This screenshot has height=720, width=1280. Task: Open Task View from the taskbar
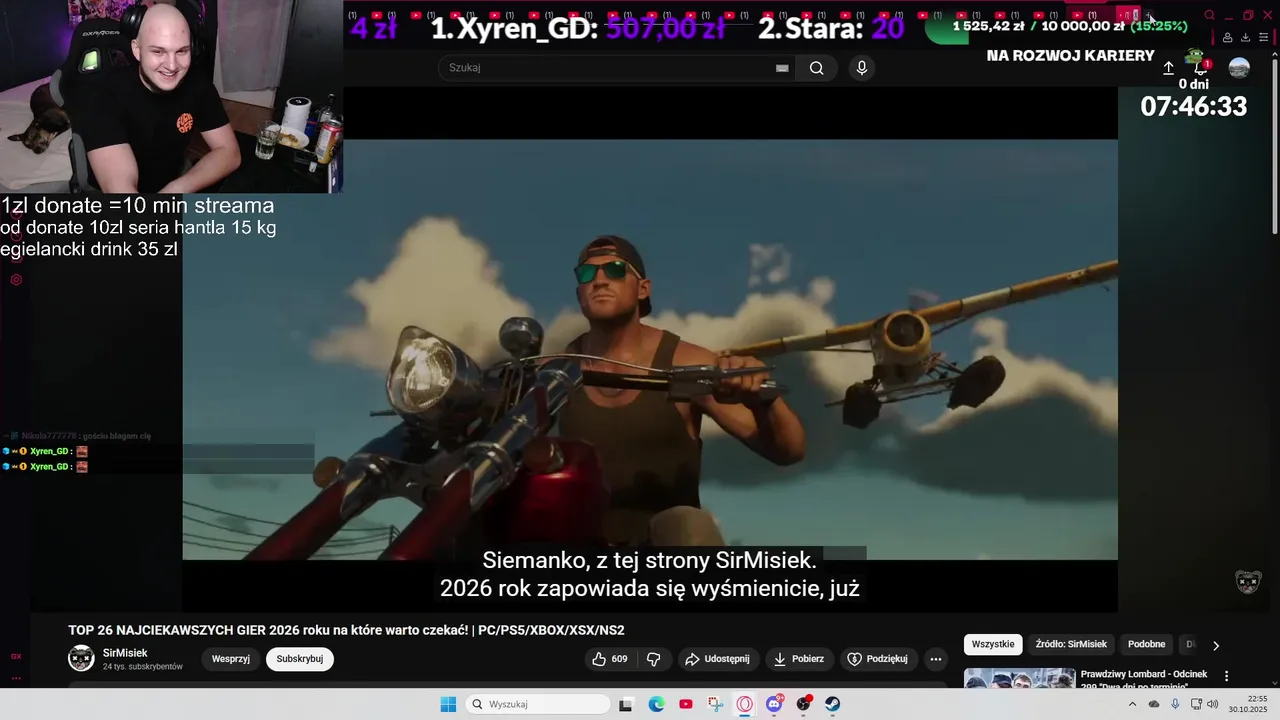[626, 704]
